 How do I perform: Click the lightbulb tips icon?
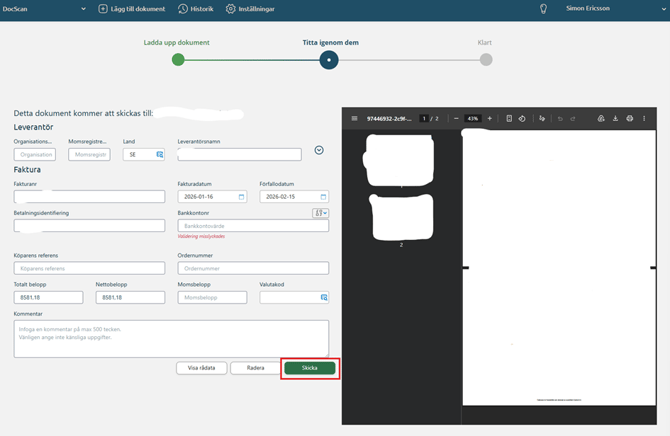click(543, 9)
